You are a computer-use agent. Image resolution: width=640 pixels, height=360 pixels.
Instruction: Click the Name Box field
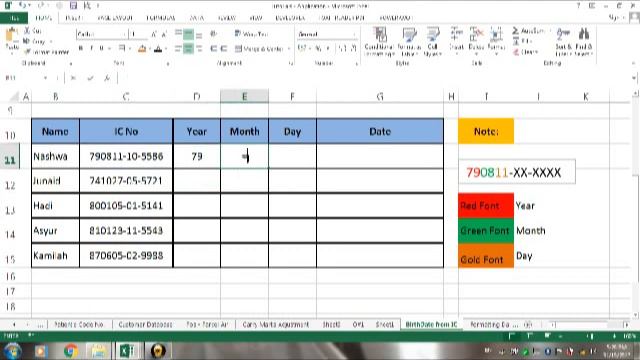pyautogui.click(x=23, y=78)
